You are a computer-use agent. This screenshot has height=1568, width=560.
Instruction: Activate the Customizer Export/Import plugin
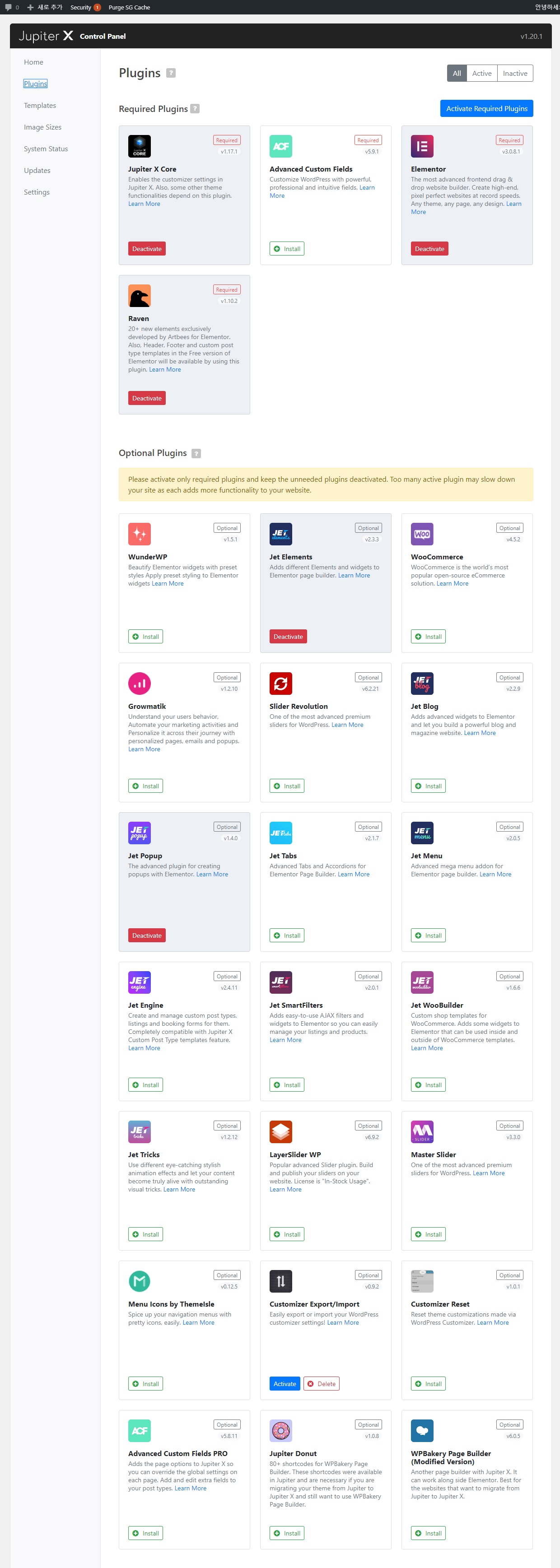(x=284, y=1383)
